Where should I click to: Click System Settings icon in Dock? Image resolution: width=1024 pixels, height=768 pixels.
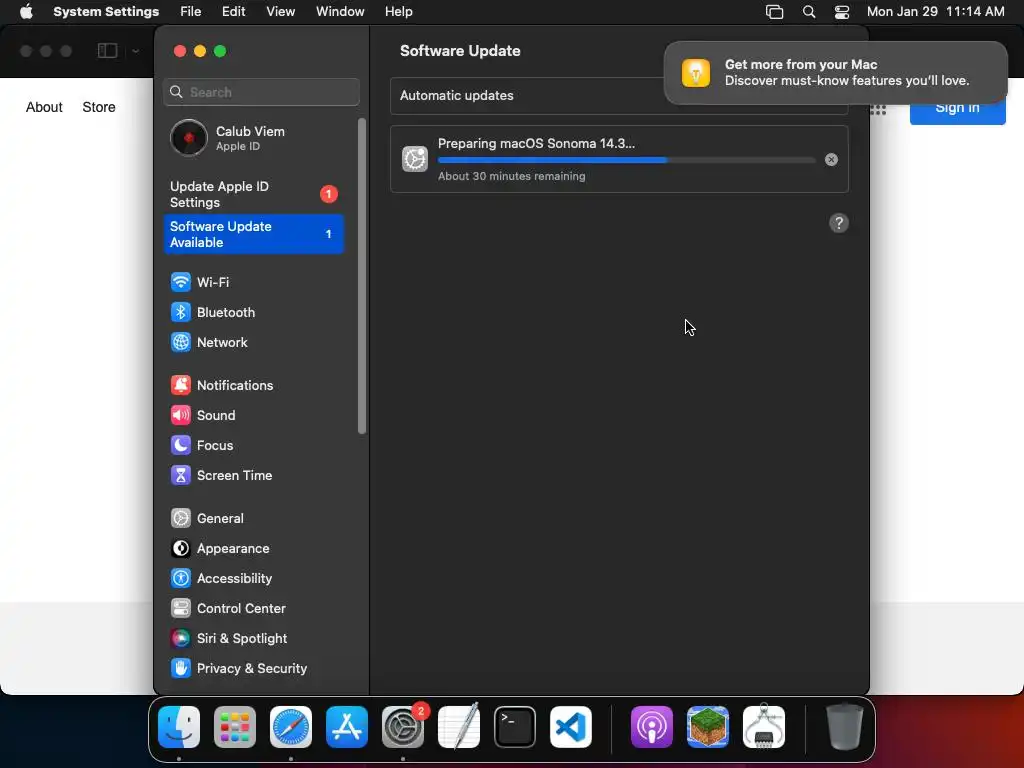click(x=403, y=727)
